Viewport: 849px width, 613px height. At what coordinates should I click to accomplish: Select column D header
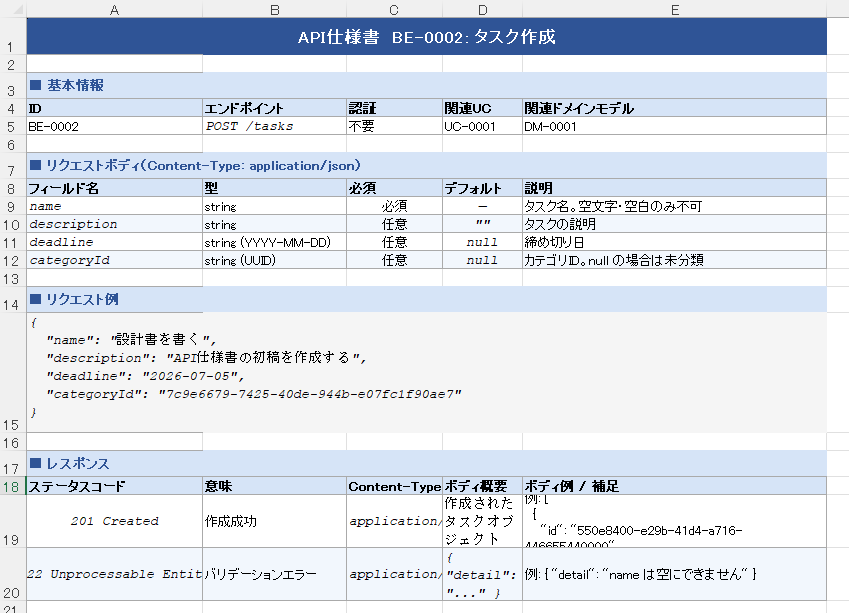tap(482, 9)
